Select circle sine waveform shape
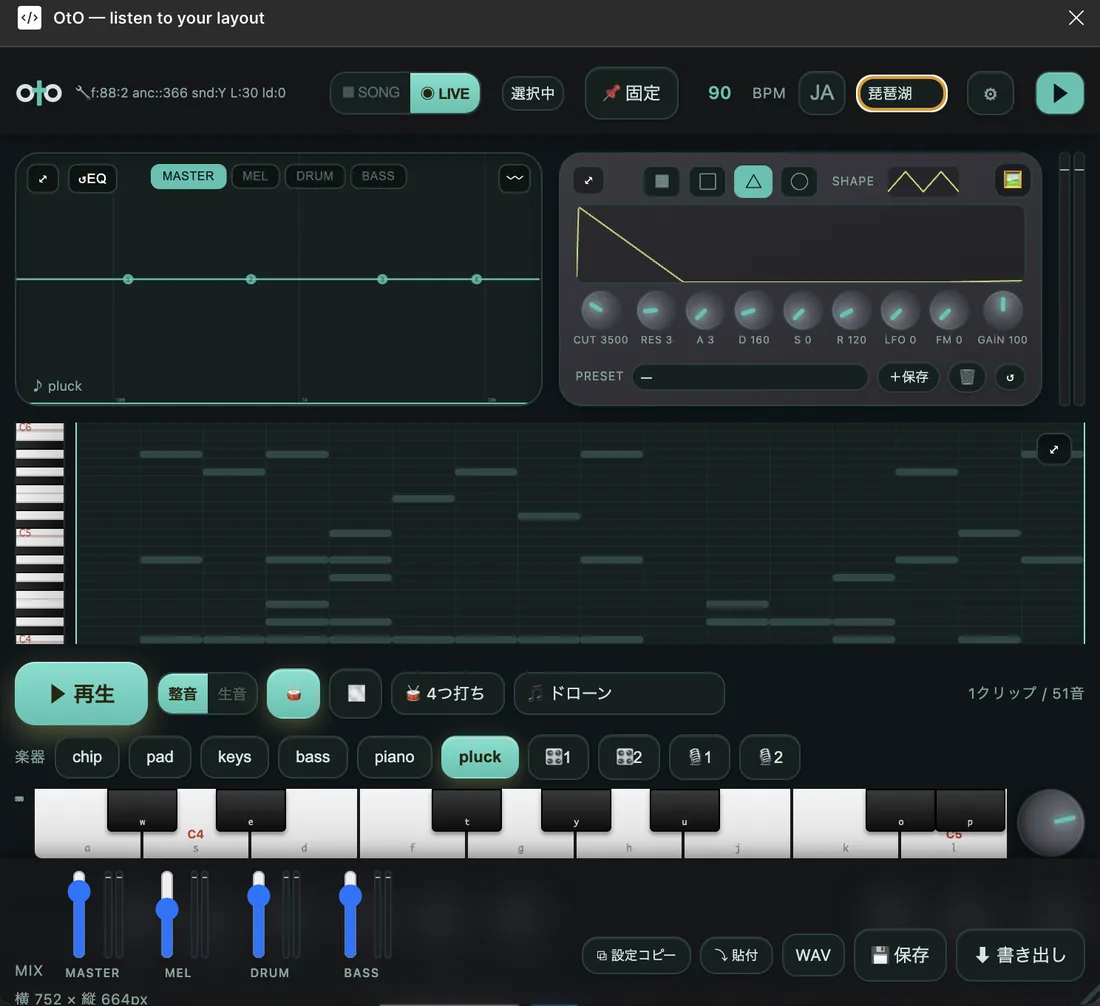Image resolution: width=1100 pixels, height=1006 pixels. point(799,182)
